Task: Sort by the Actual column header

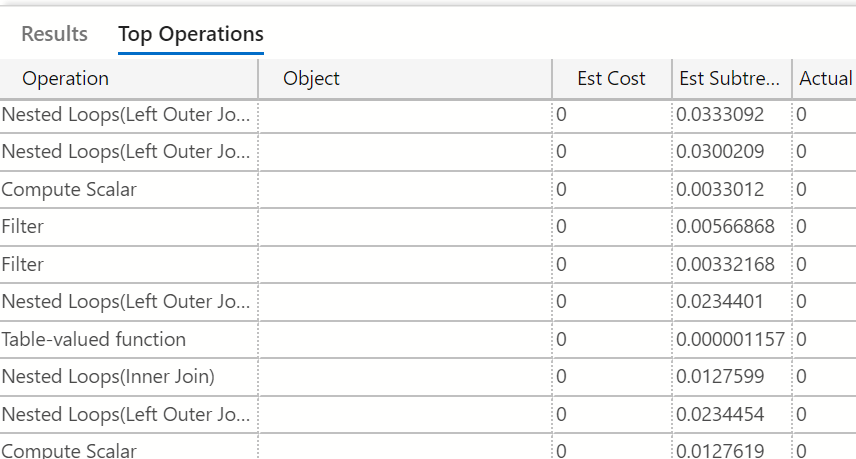Action: 825,79
